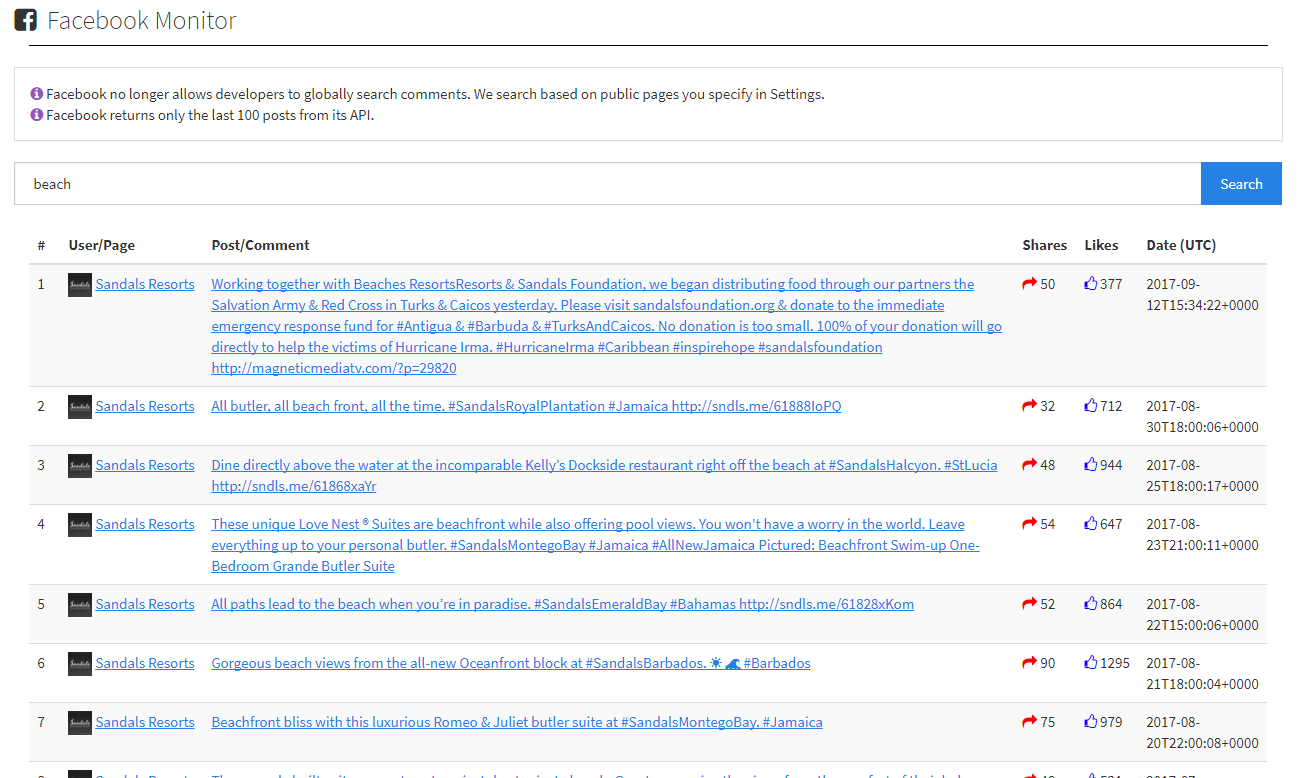The image size is (1304, 778).
Task: Click the second info icon about 100 posts
Action: [37, 115]
